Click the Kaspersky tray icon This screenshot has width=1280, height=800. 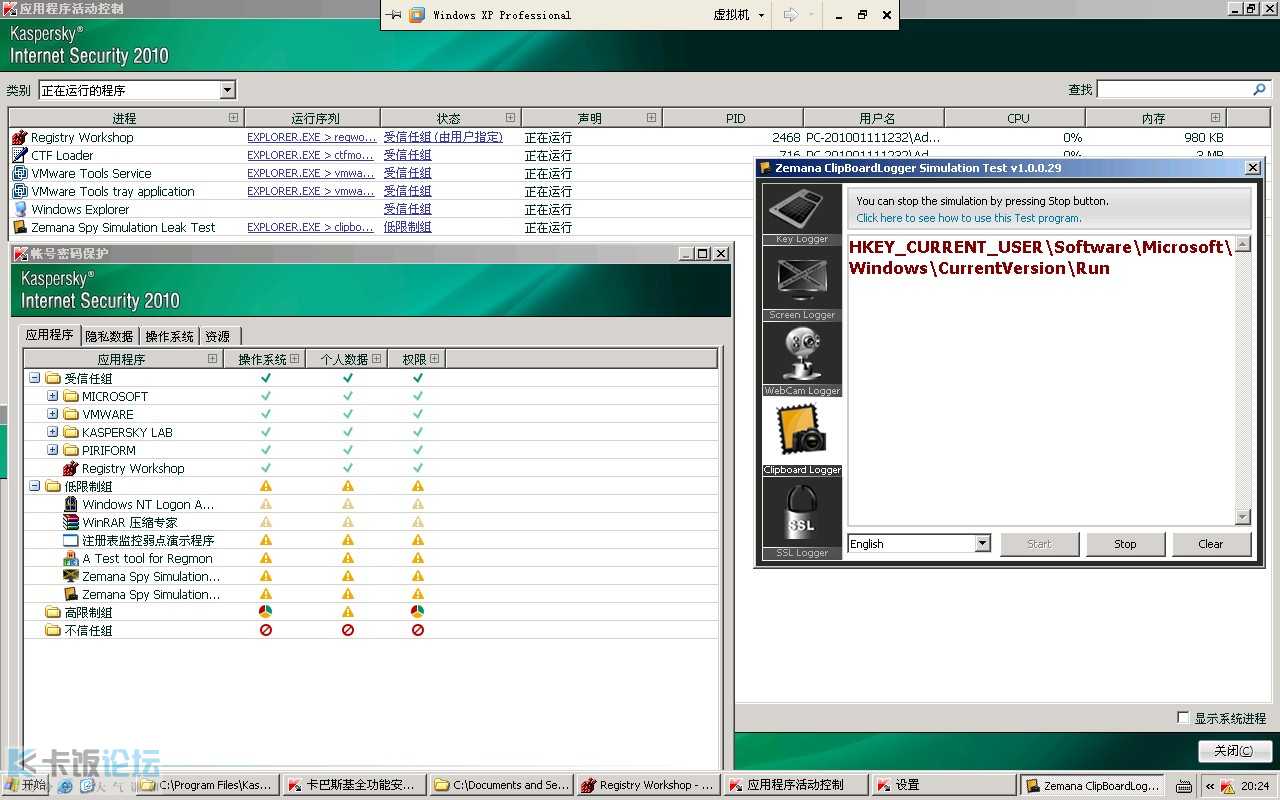1228,786
